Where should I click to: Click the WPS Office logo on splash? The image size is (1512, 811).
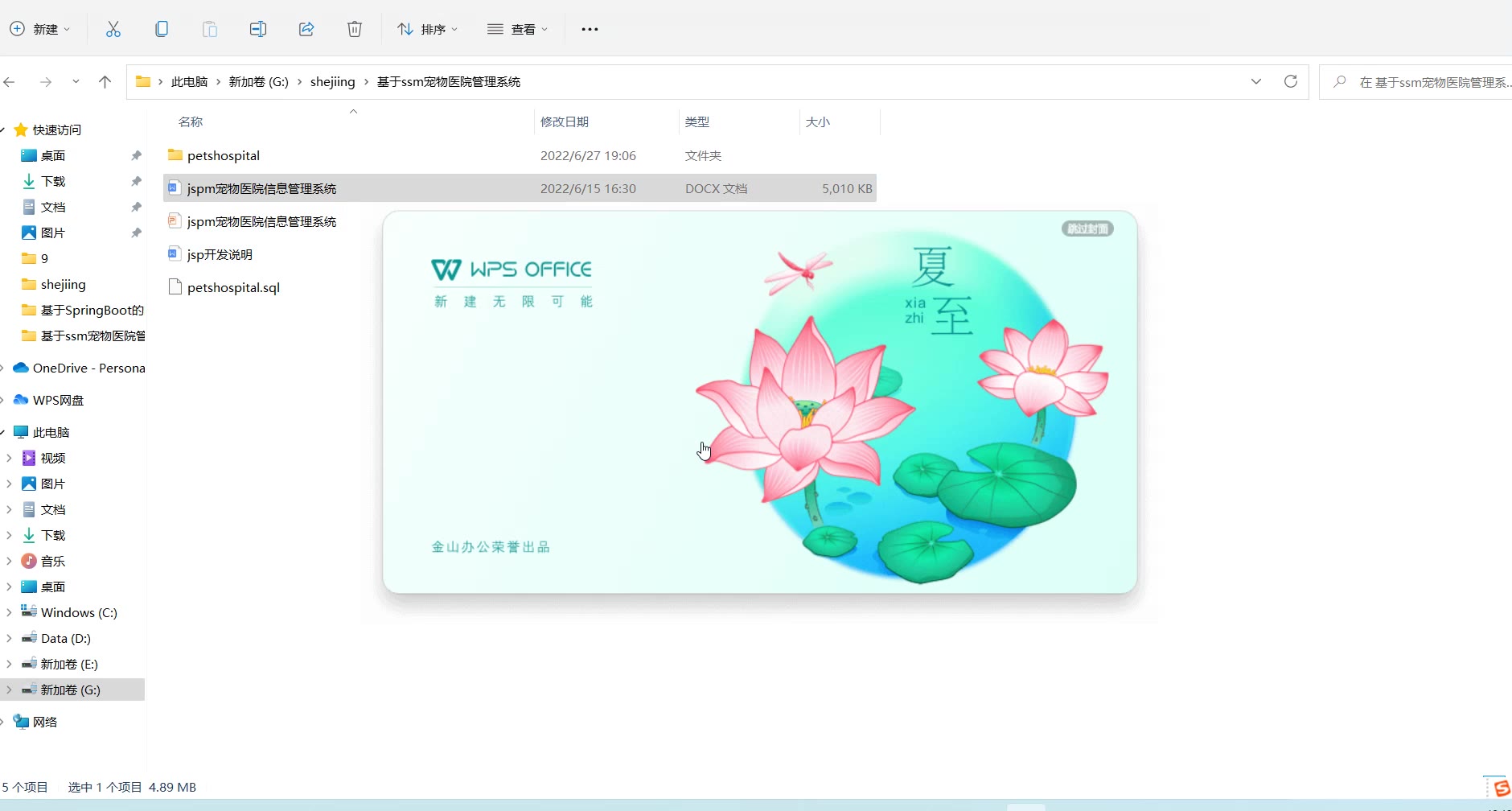coord(512,270)
